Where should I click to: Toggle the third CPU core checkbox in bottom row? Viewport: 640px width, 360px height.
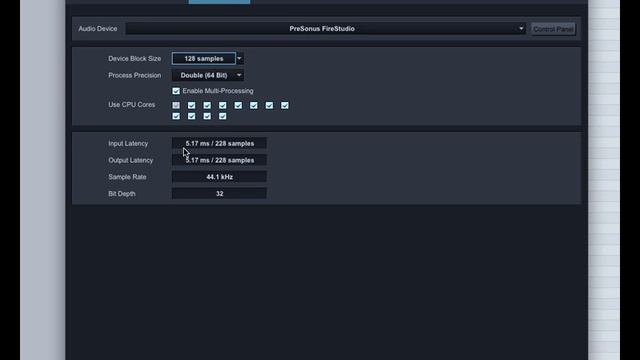(x=207, y=116)
